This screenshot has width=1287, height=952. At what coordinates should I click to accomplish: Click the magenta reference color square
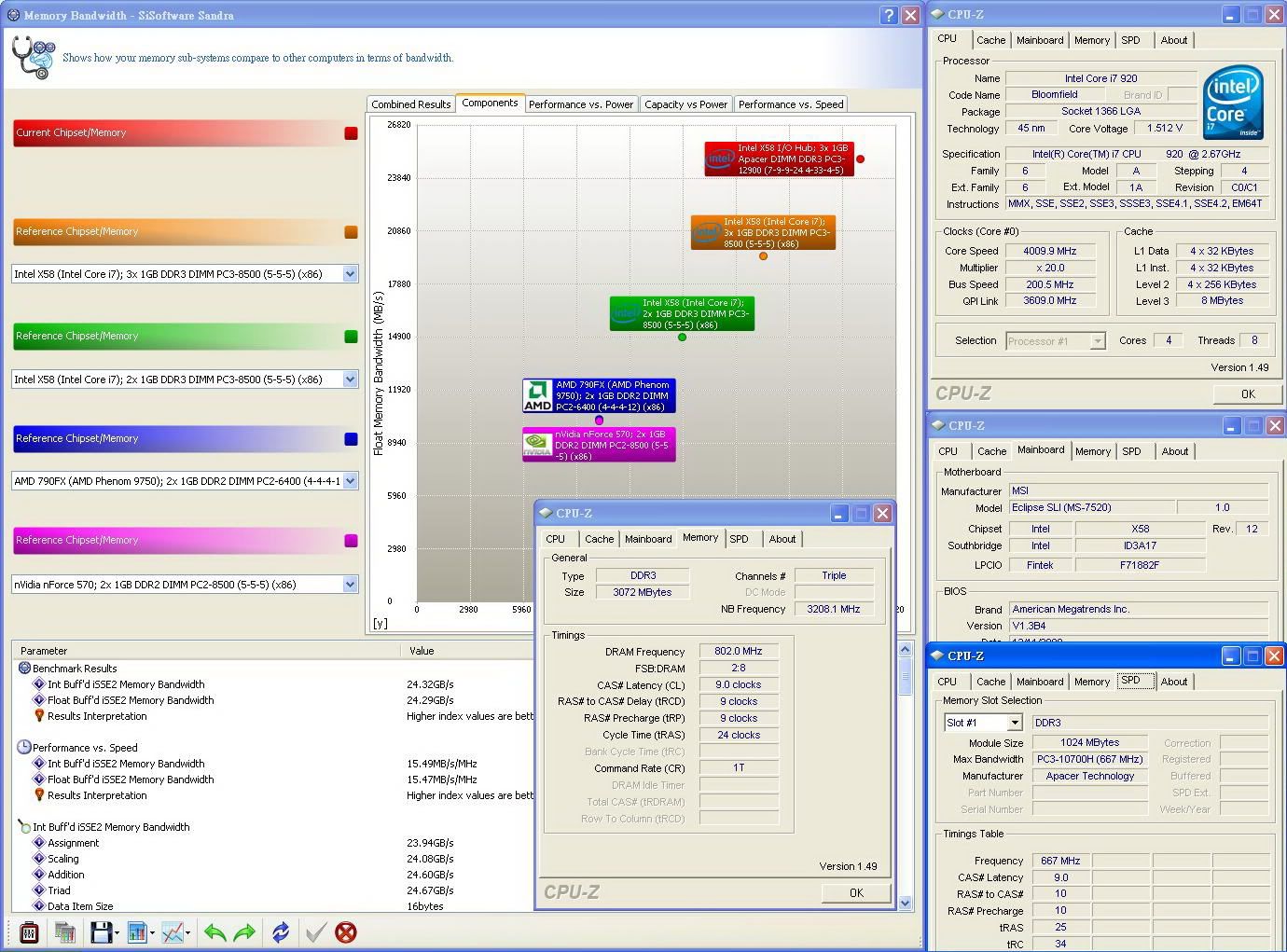[x=351, y=541]
